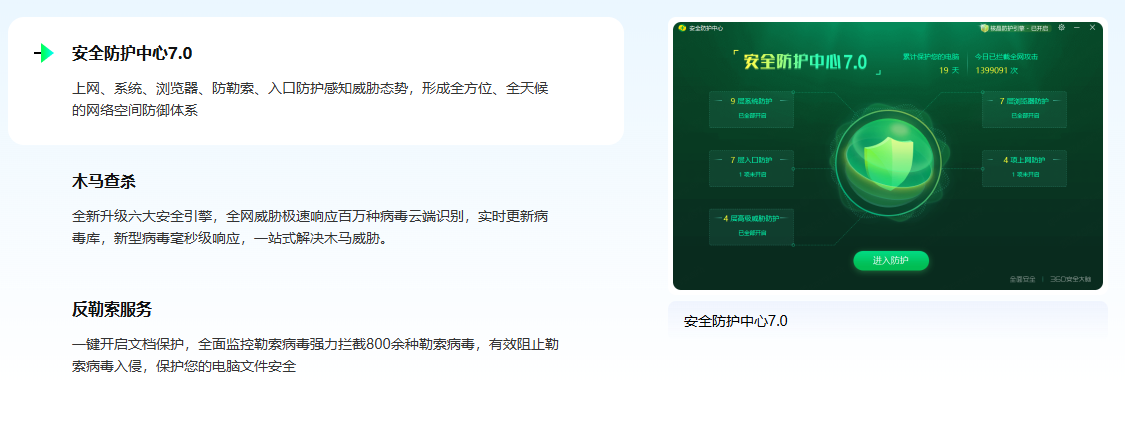Open the 7层浏览器防护 panel

pyautogui.click(x=1024, y=109)
